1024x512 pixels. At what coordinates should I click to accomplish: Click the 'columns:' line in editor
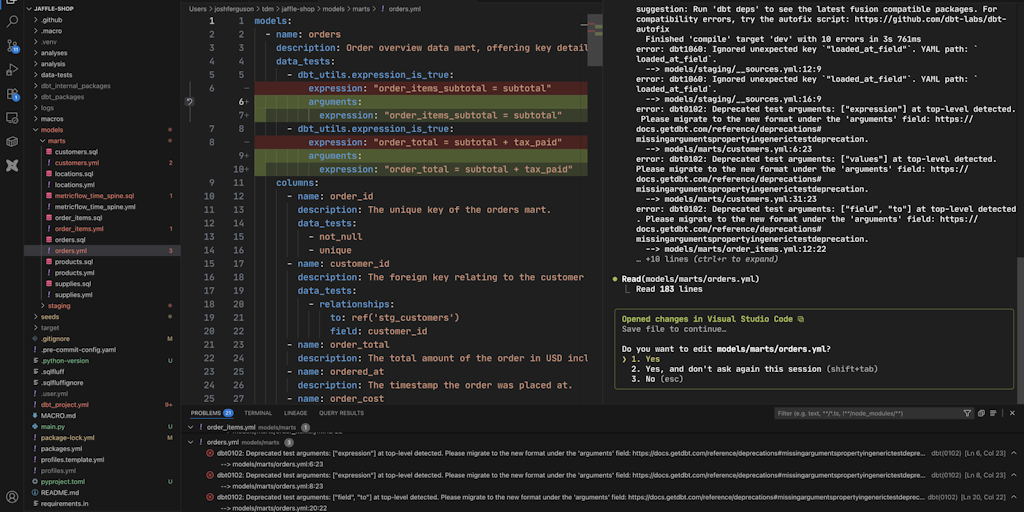pyautogui.click(x=297, y=183)
